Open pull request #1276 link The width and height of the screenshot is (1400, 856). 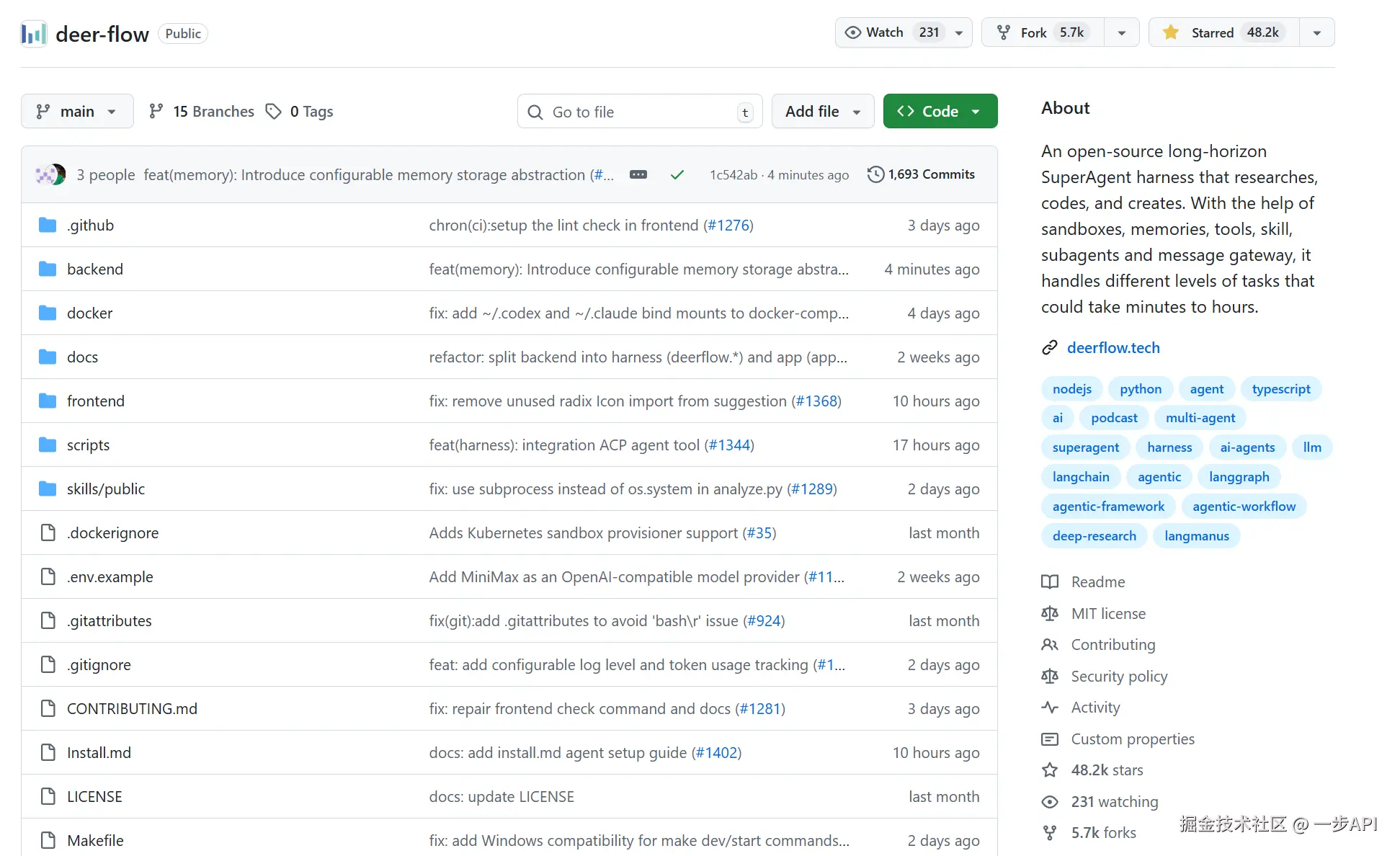[728, 226]
